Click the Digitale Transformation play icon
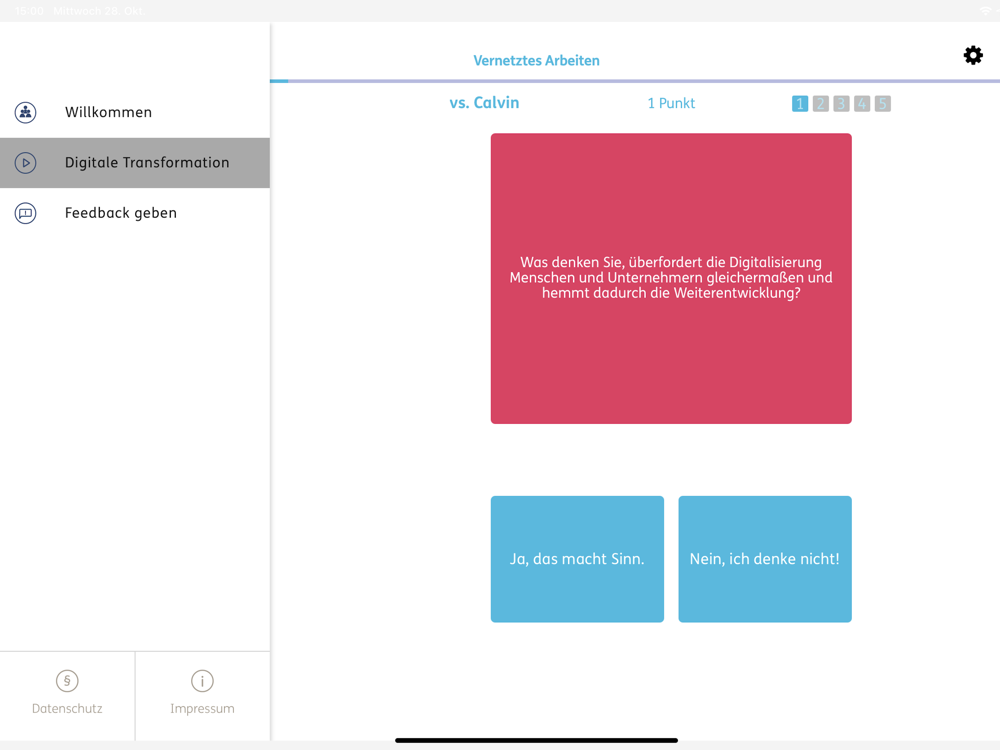The height and width of the screenshot is (750, 1000). pos(26,163)
